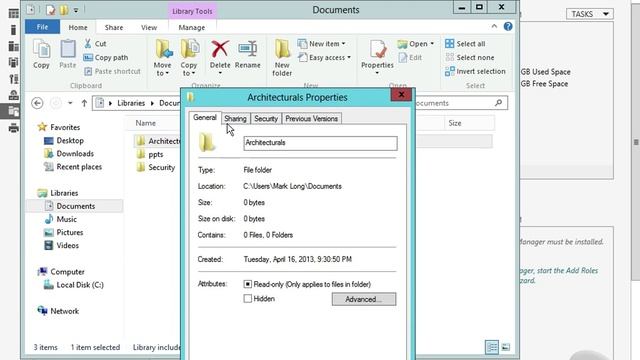This screenshot has width=640, height=360.
Task: Enable the Hidden attribute checkbox
Action: point(247,299)
